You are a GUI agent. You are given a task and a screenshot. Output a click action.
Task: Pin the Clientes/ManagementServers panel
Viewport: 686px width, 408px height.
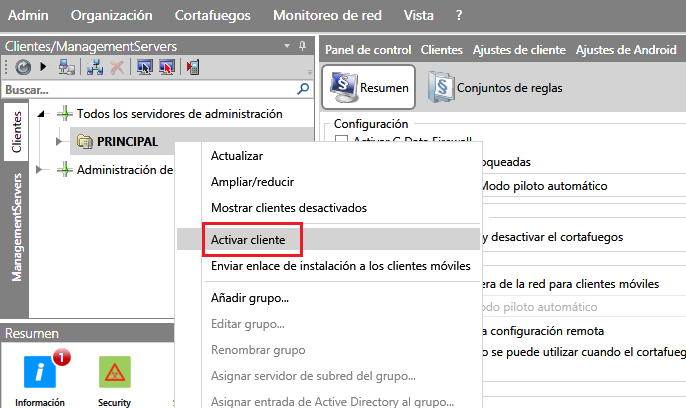pos(303,46)
